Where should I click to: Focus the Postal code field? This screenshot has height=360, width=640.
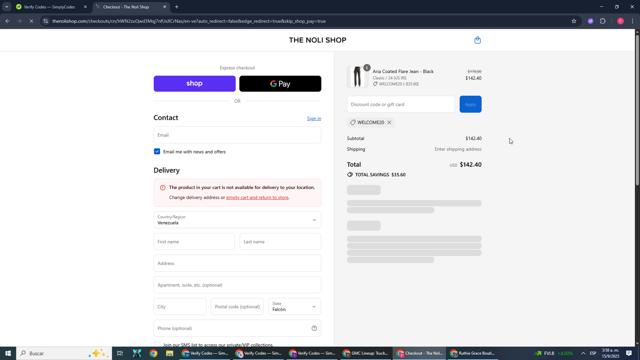pos(237,307)
